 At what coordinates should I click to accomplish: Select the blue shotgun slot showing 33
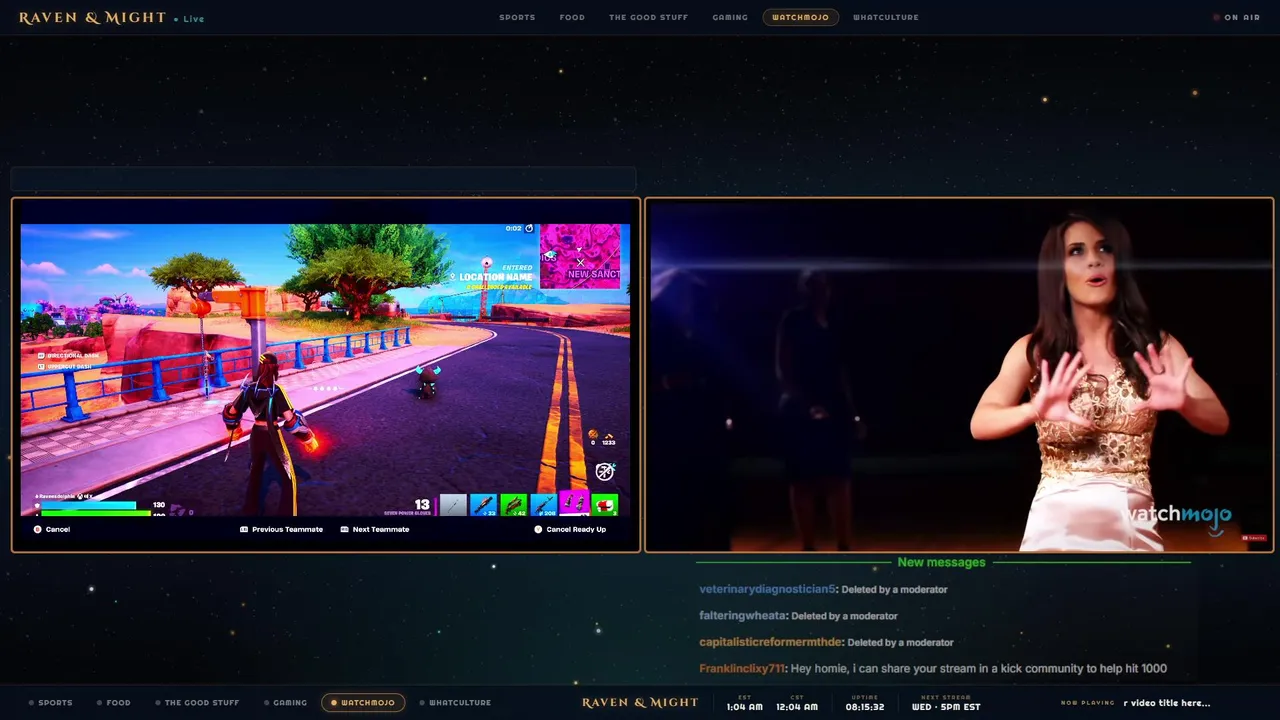(x=483, y=505)
